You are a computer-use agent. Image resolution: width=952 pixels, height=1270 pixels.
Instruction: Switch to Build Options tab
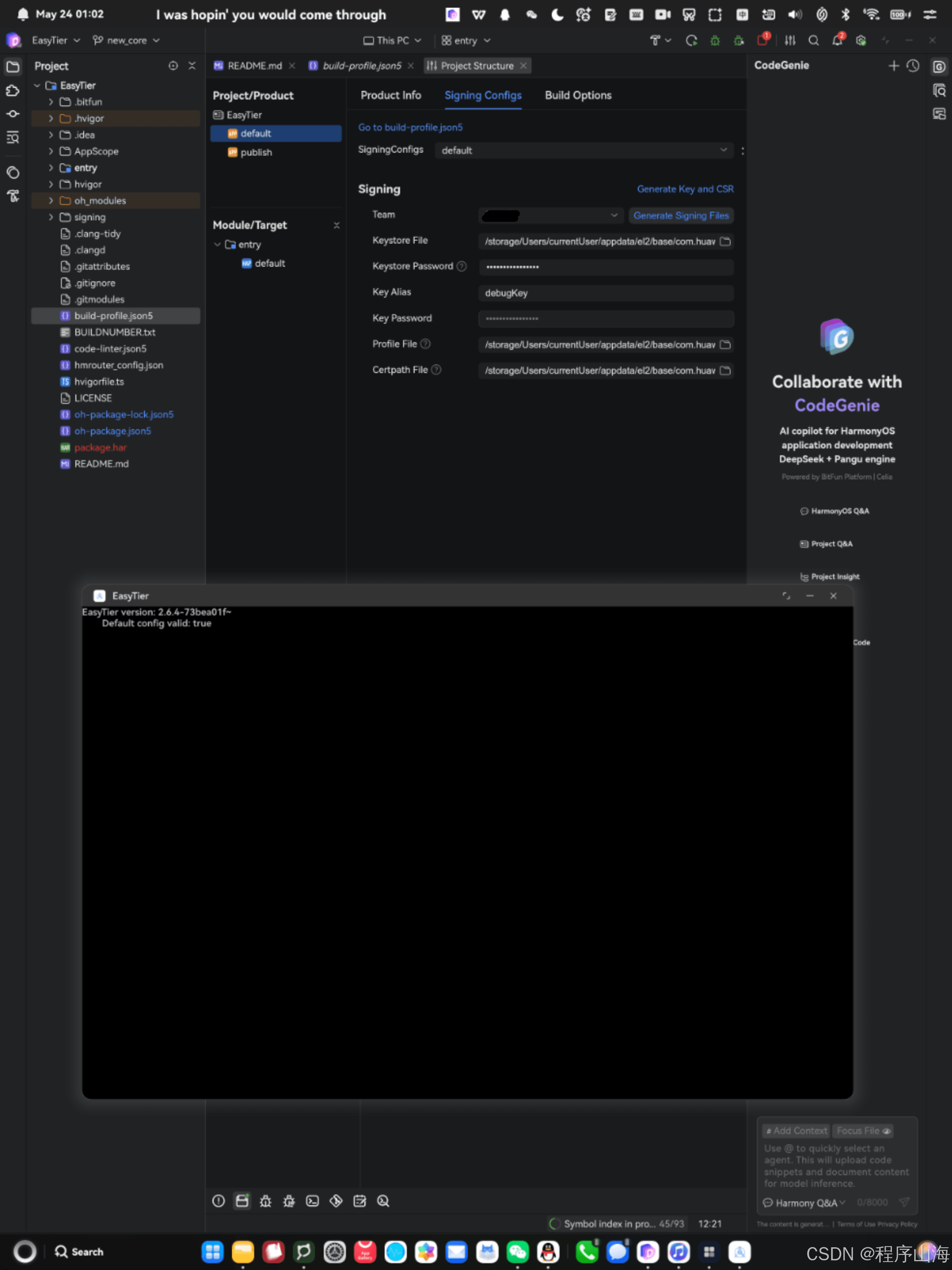click(578, 95)
